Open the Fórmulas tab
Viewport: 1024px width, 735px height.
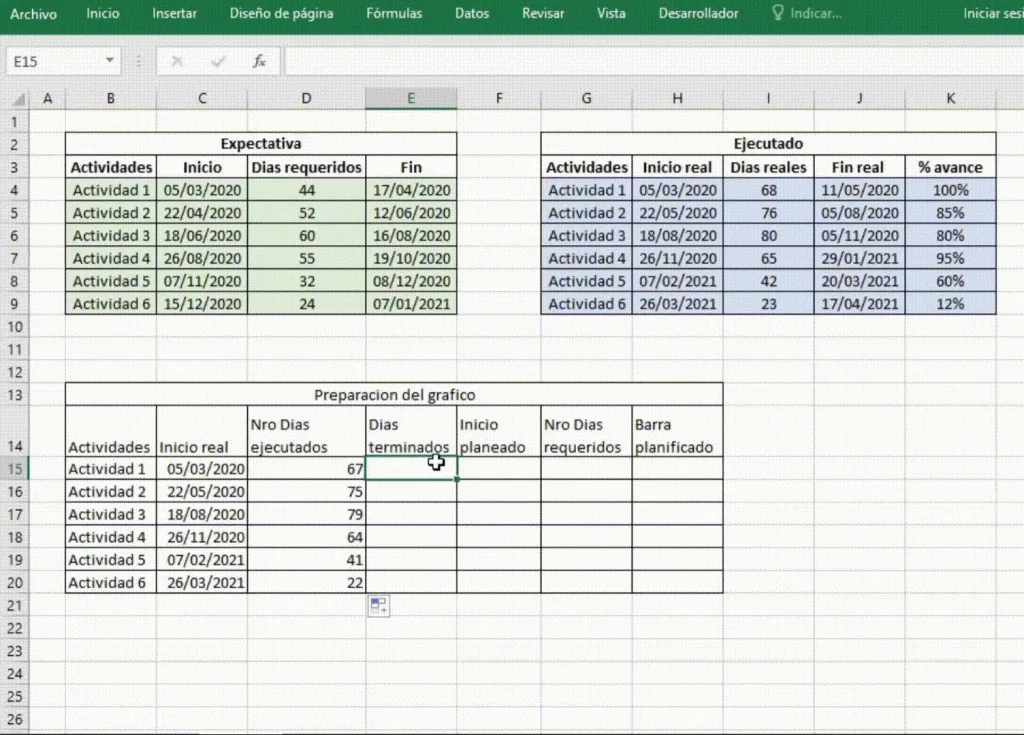click(394, 13)
